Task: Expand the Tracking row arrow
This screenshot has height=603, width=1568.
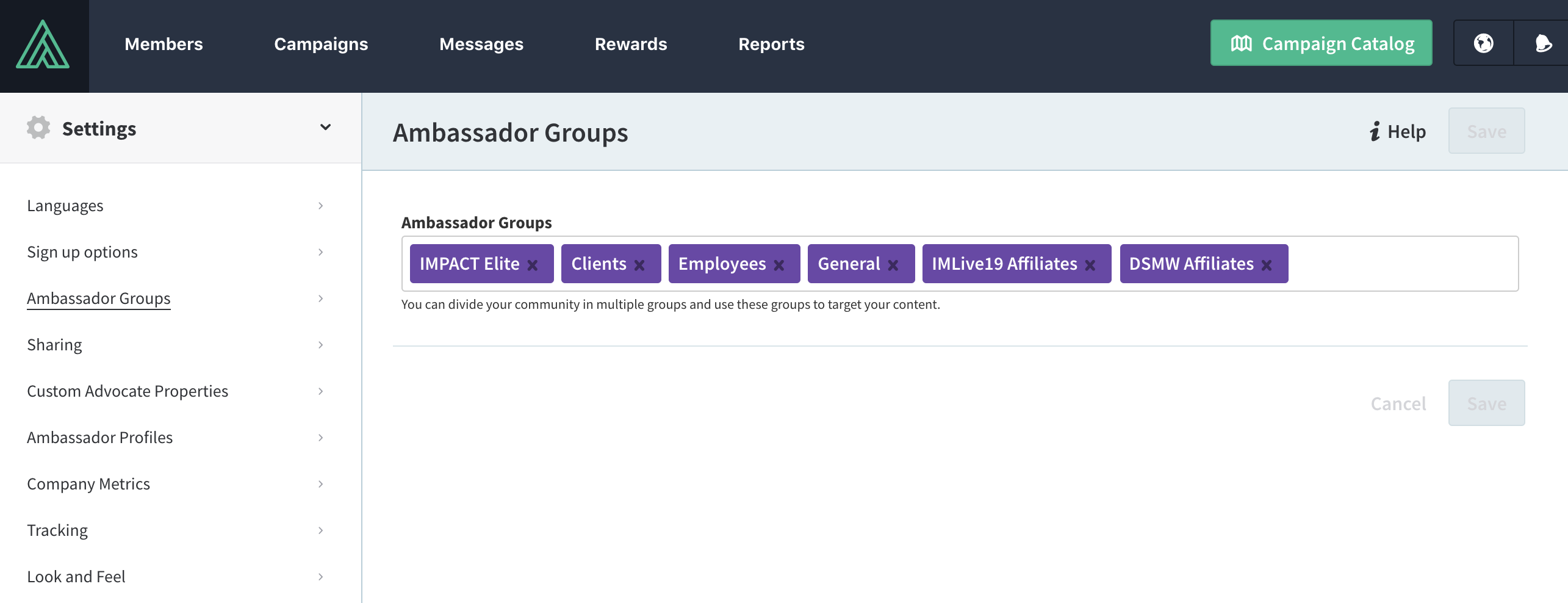Action: [320, 530]
